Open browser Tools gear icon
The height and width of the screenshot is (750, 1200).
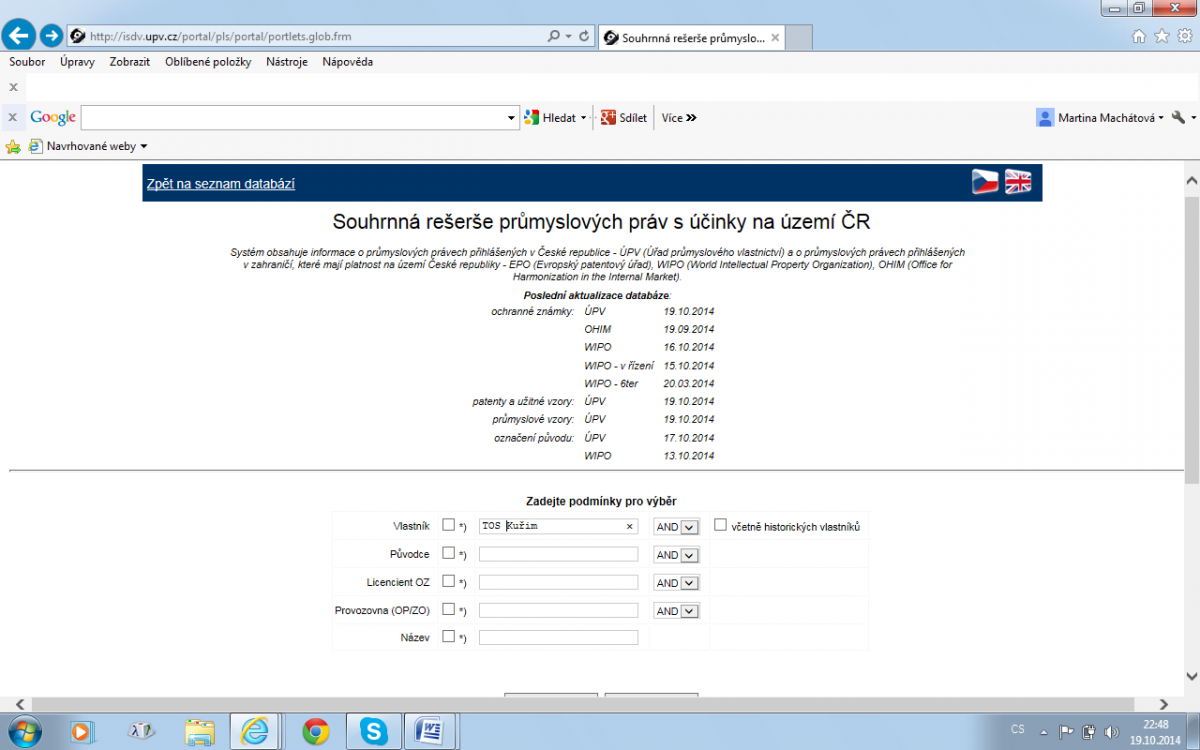coord(1184,36)
